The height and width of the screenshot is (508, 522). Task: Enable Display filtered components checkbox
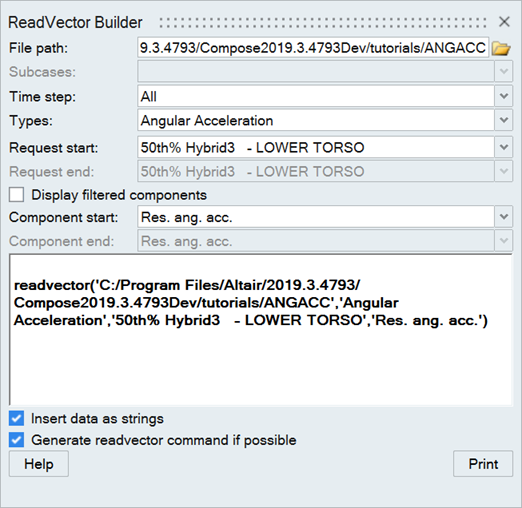click(16, 195)
